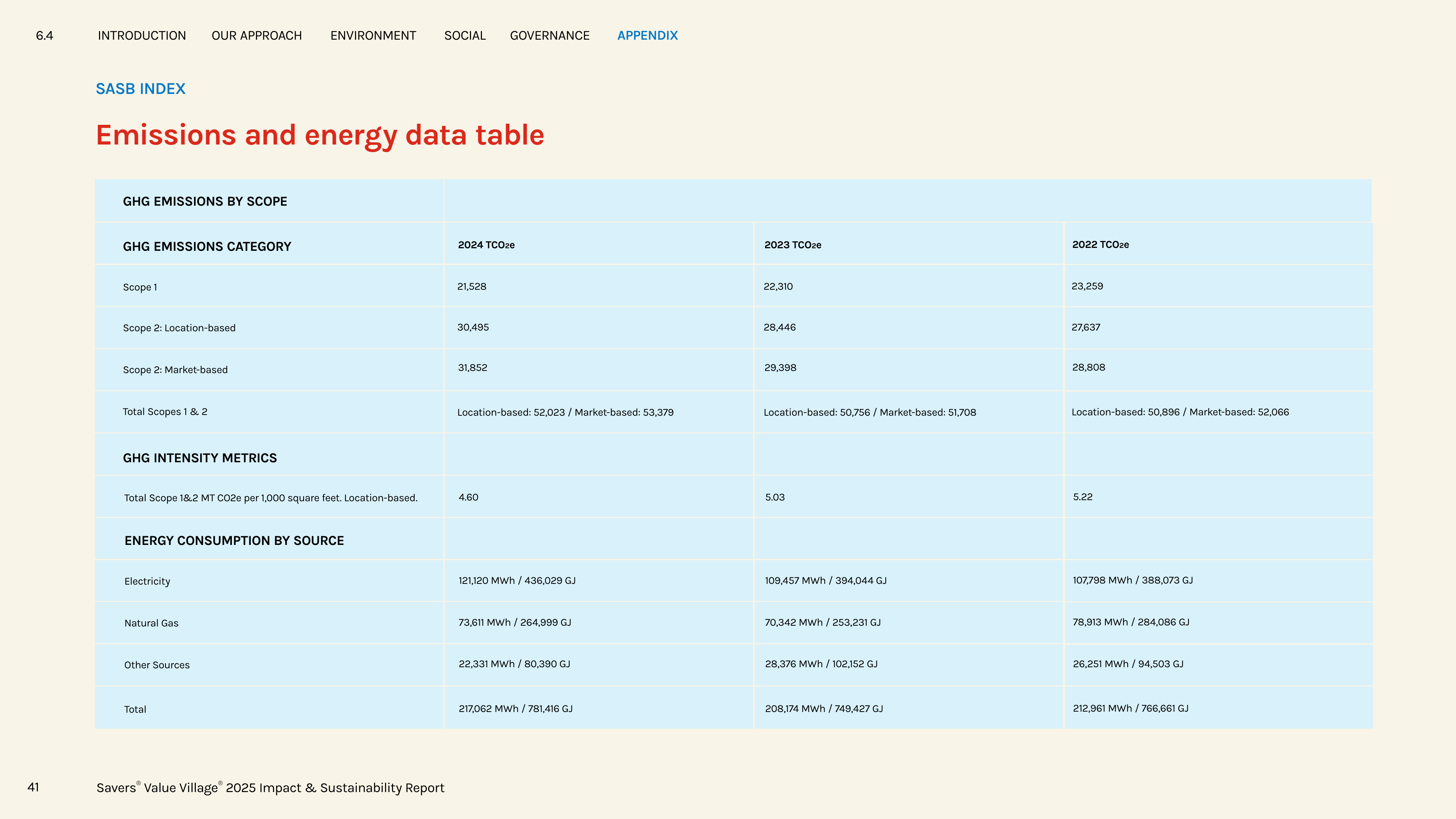Viewport: 1456px width, 819px height.
Task: Click the 208,174 MWh total cell
Action: pyautogui.click(x=824, y=709)
